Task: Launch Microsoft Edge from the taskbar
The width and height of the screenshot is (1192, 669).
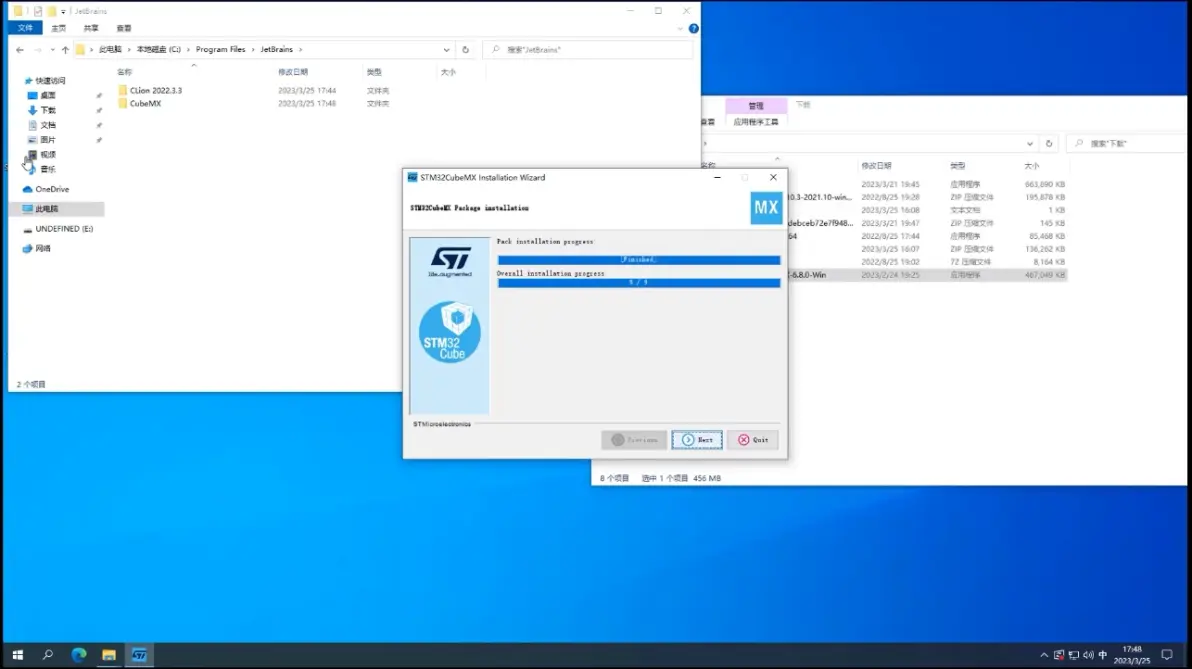Action: coord(78,655)
